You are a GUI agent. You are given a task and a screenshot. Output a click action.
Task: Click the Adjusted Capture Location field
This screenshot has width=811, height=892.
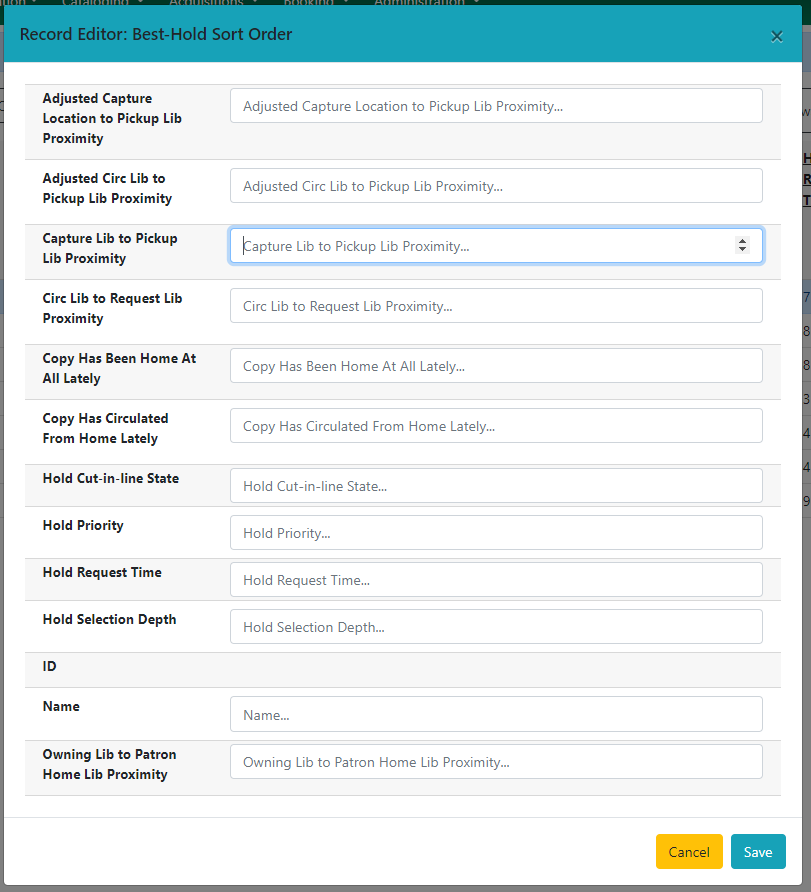click(x=495, y=105)
